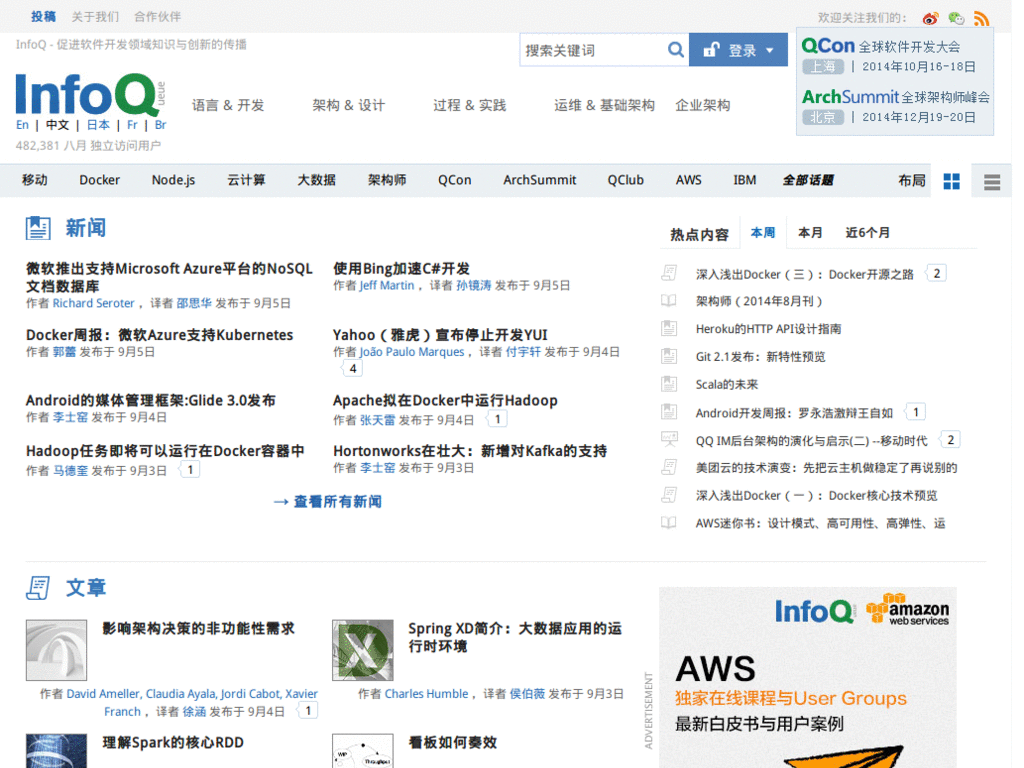Open comment bubble for Android开发周报 hot item

coord(916,412)
